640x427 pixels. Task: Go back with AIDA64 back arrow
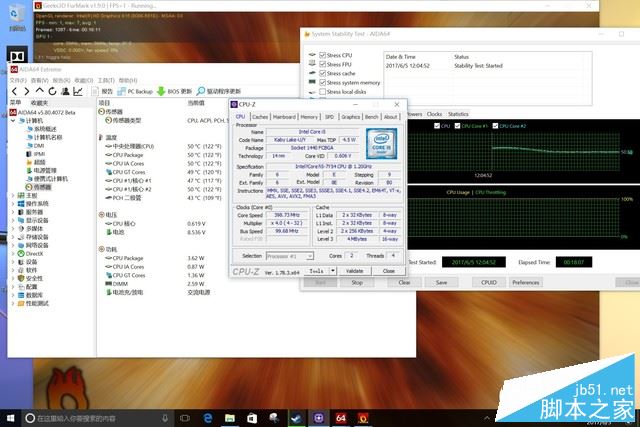[14, 91]
